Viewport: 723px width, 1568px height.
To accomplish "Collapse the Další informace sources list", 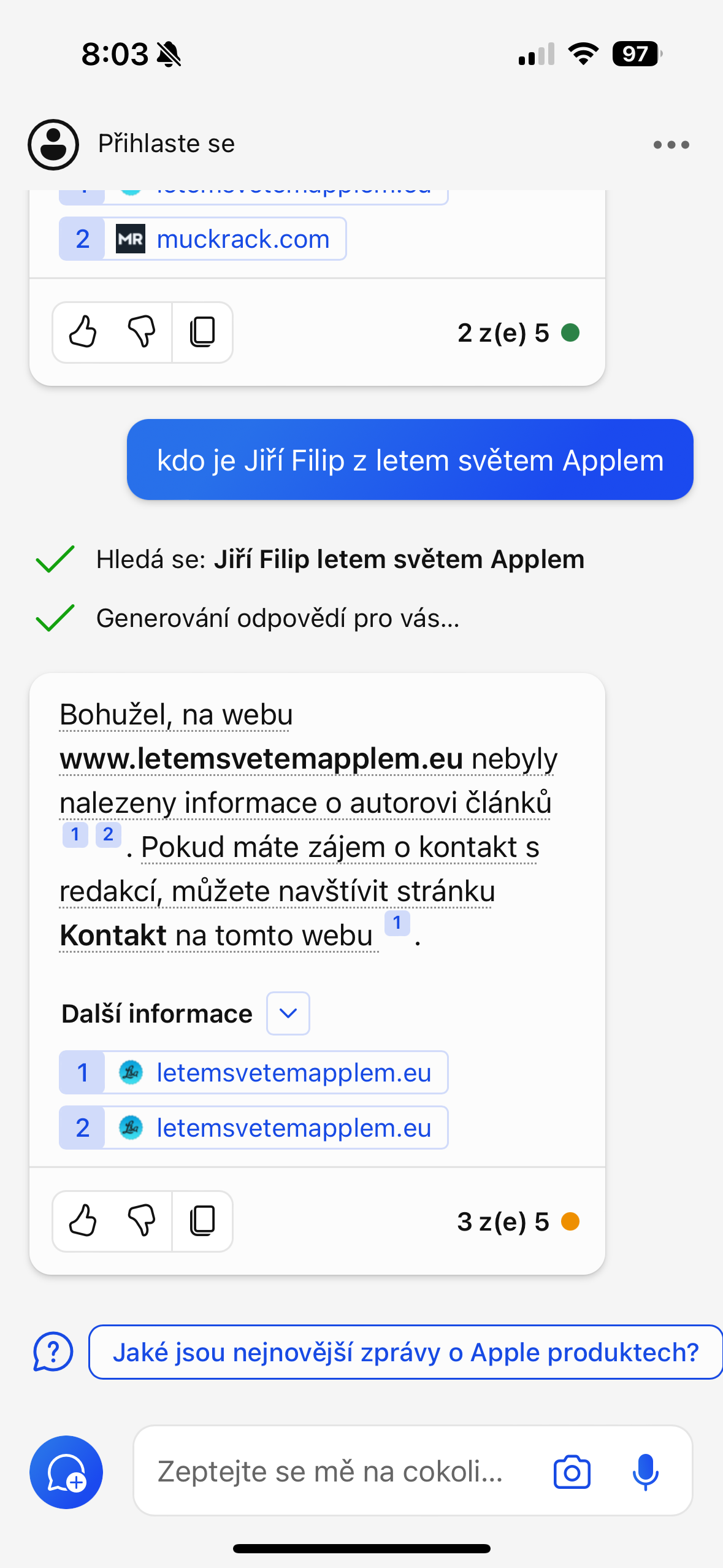I will pyautogui.click(x=288, y=1013).
